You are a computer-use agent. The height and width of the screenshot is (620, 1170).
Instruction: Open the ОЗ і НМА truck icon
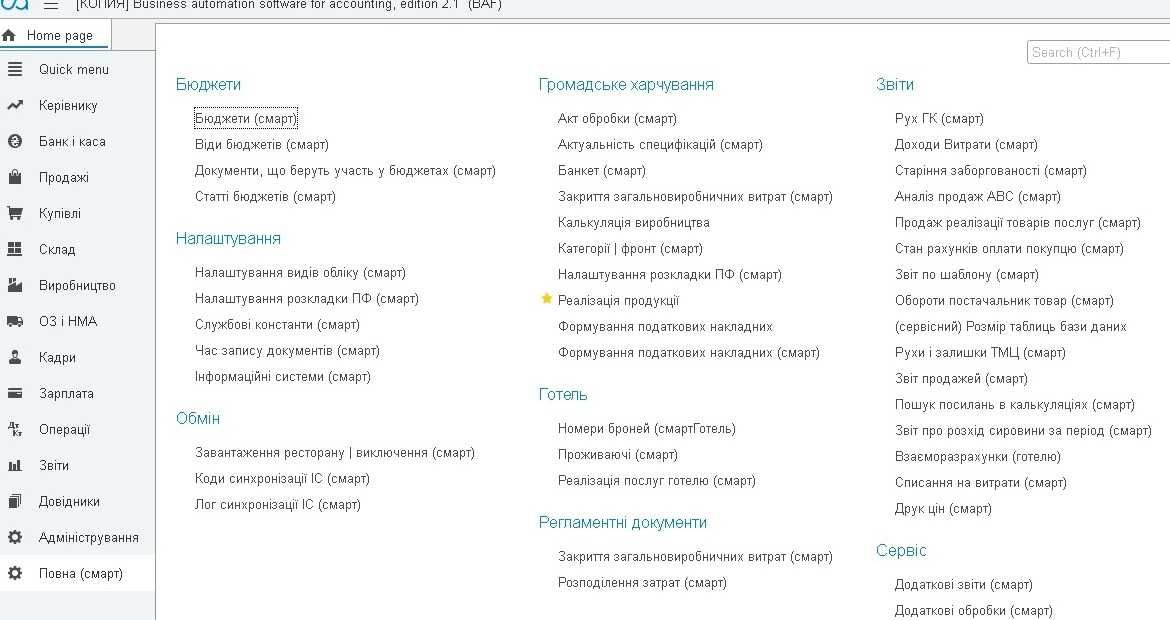click(15, 322)
